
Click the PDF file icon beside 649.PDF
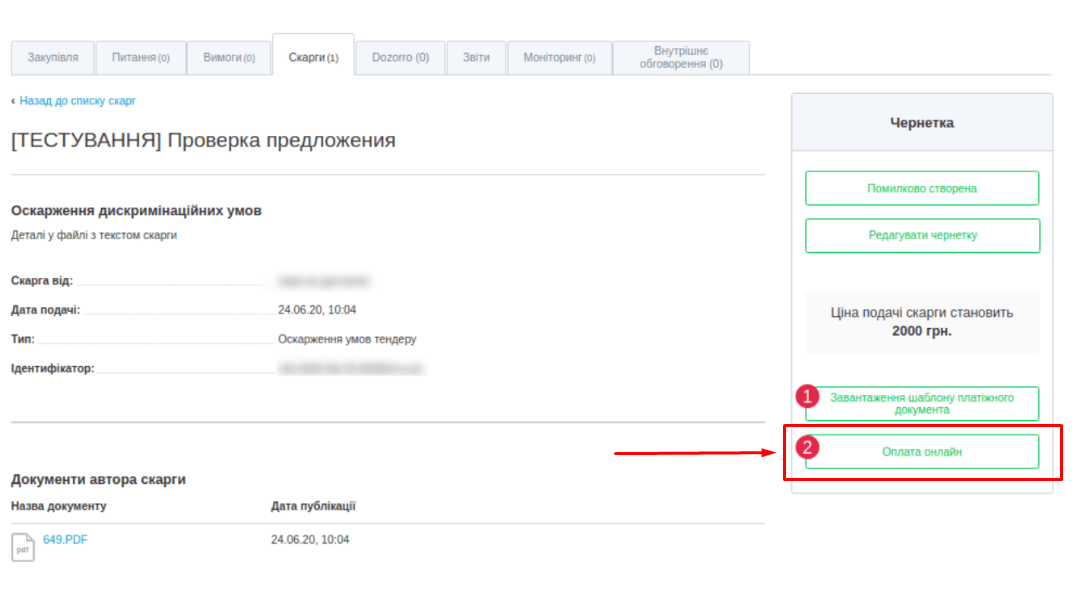[x=22, y=546]
